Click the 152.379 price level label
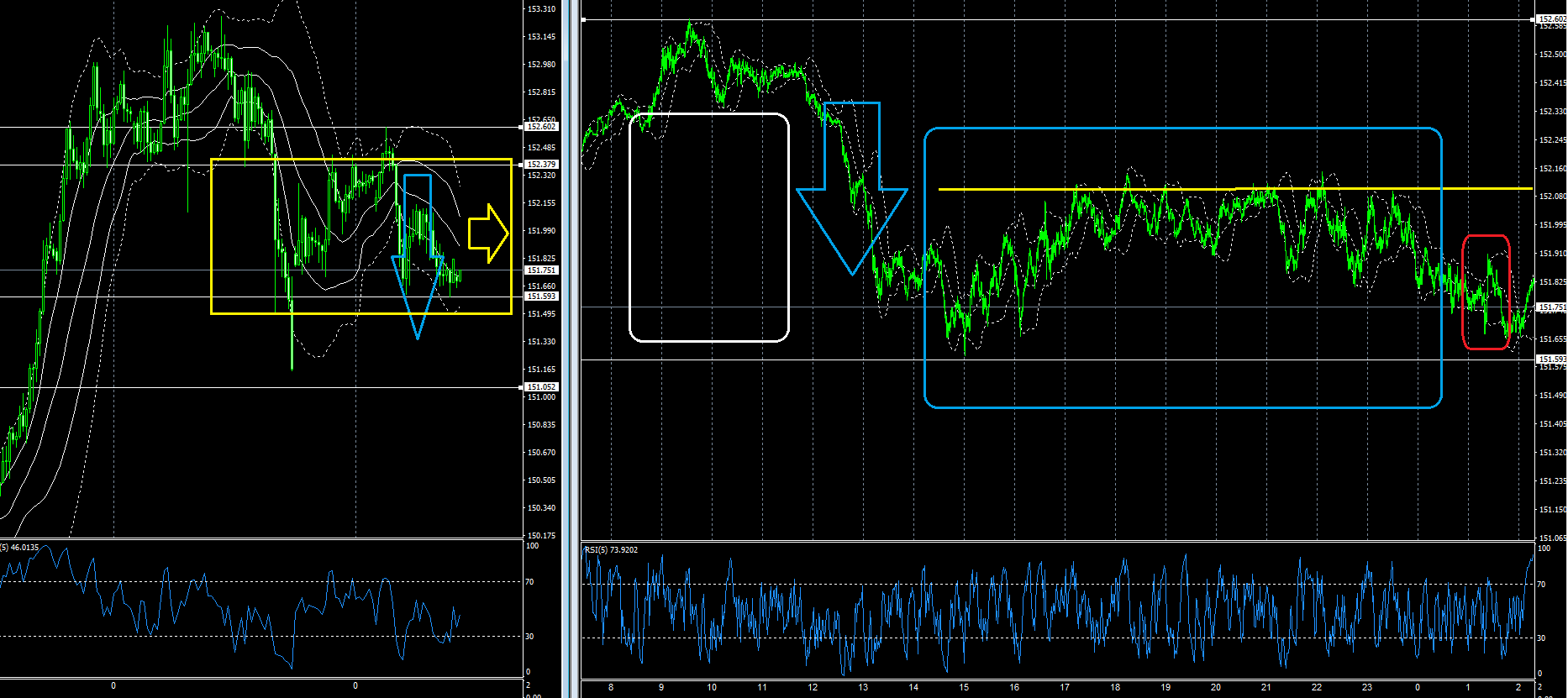Screen dimensions: 1568x698 click(540, 165)
